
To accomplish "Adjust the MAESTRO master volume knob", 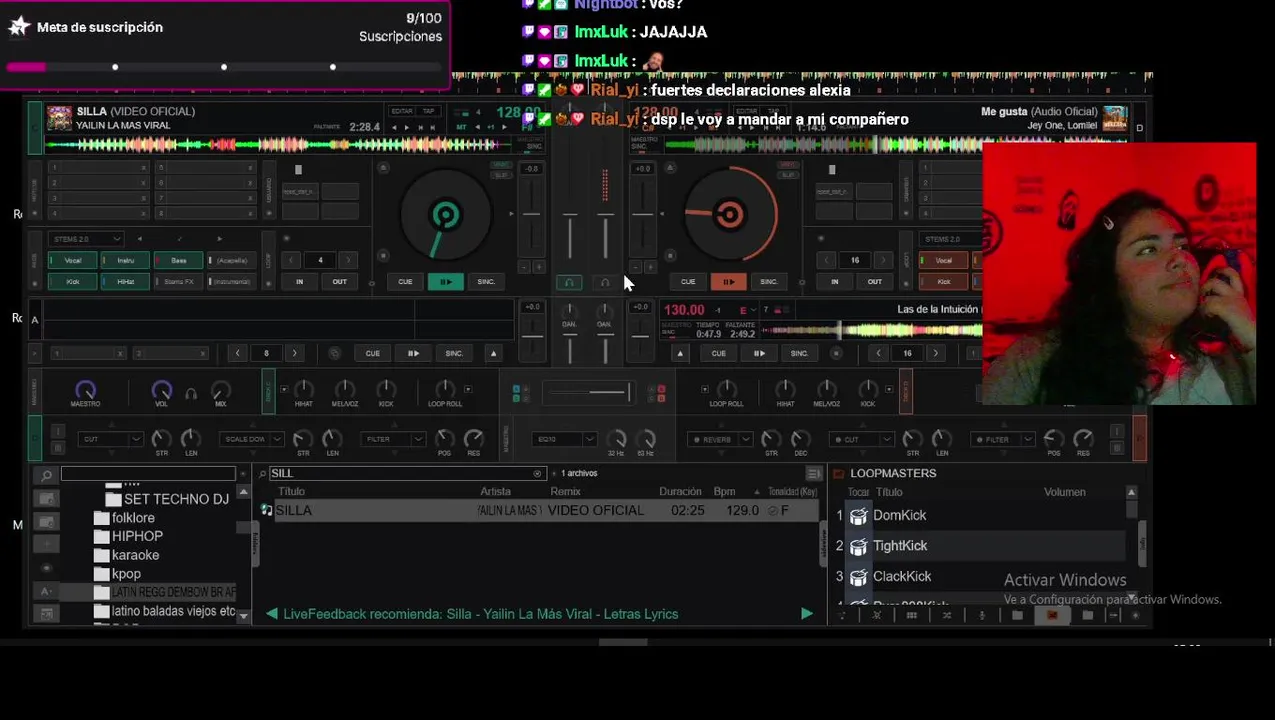I will (85, 389).
